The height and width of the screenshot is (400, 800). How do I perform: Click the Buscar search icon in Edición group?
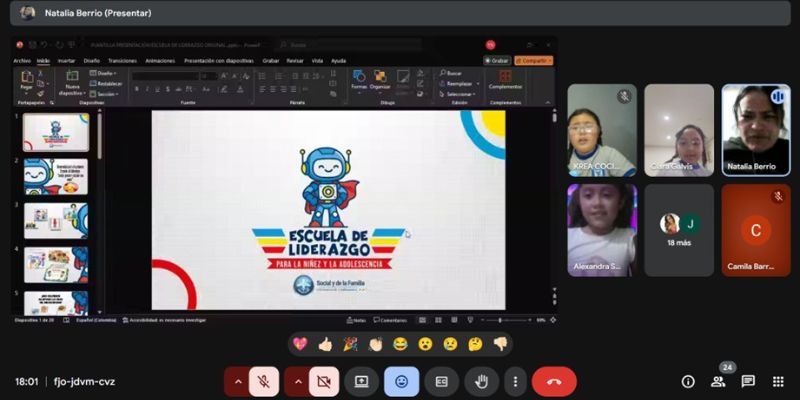coord(451,73)
